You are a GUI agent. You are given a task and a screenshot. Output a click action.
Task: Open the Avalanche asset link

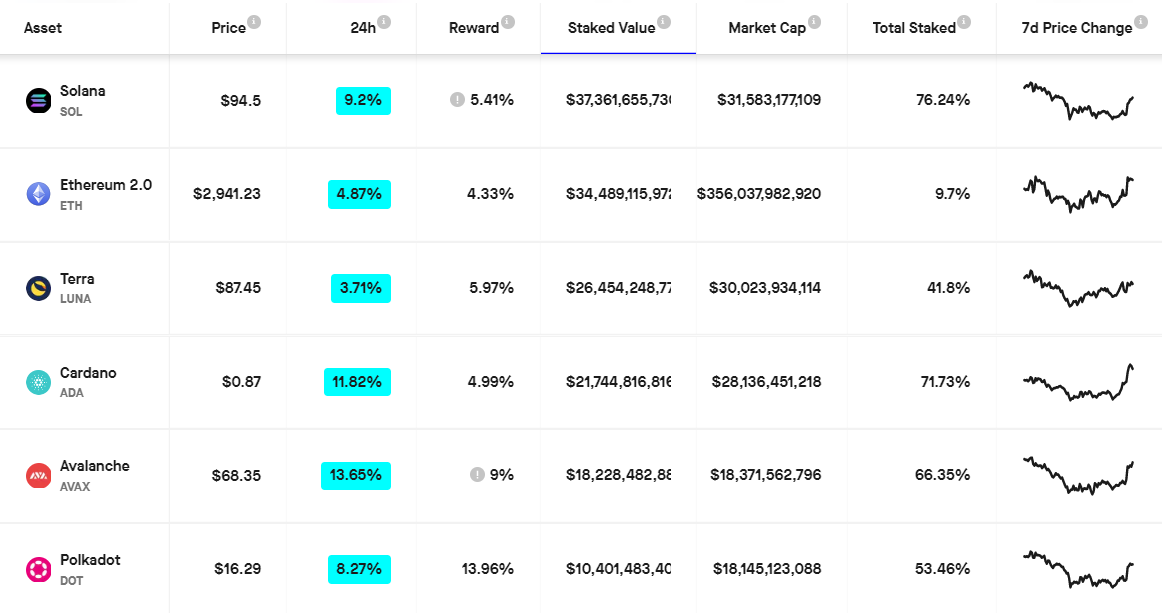click(95, 466)
